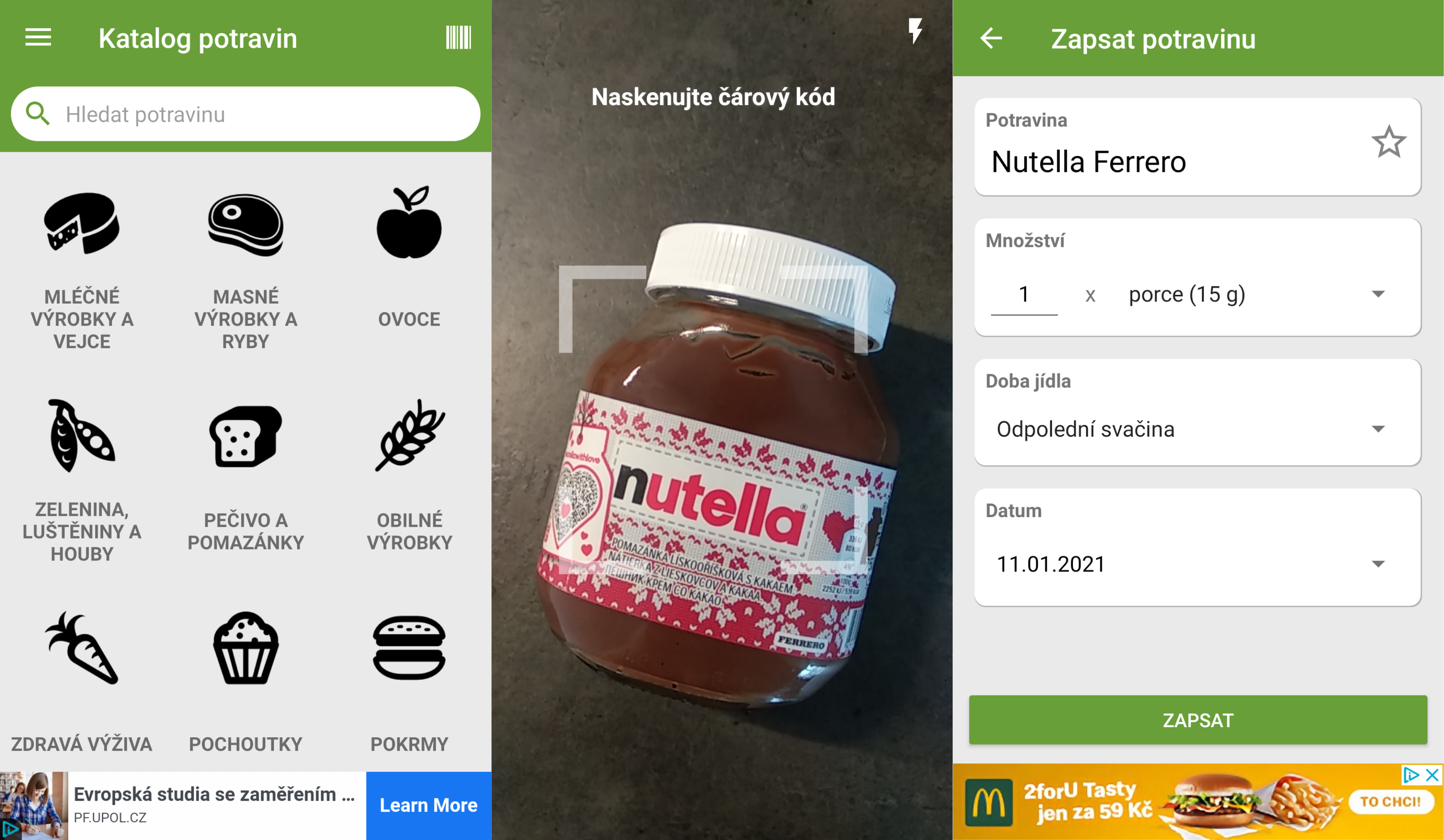
Task: Focus the Hledat potravinu search field
Action: (x=245, y=114)
